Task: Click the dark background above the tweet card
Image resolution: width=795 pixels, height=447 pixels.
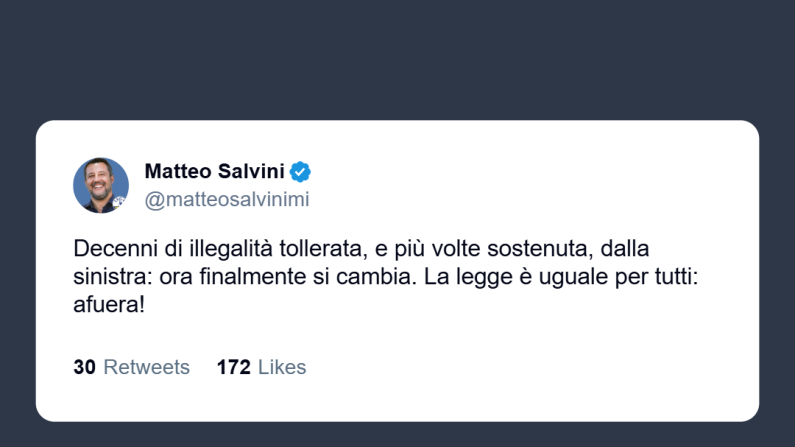Action: tap(397, 60)
